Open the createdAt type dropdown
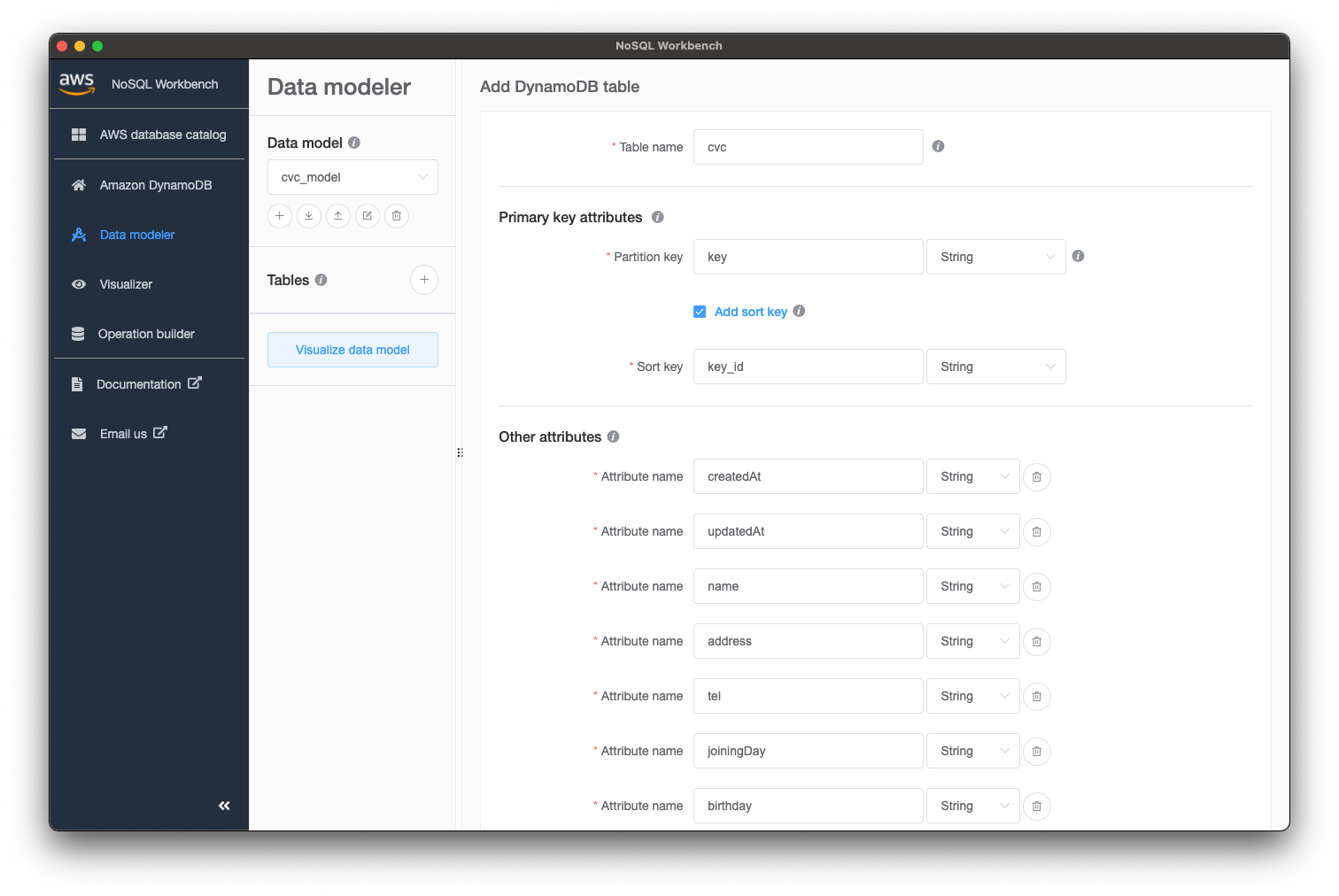1339x896 pixels. [973, 476]
